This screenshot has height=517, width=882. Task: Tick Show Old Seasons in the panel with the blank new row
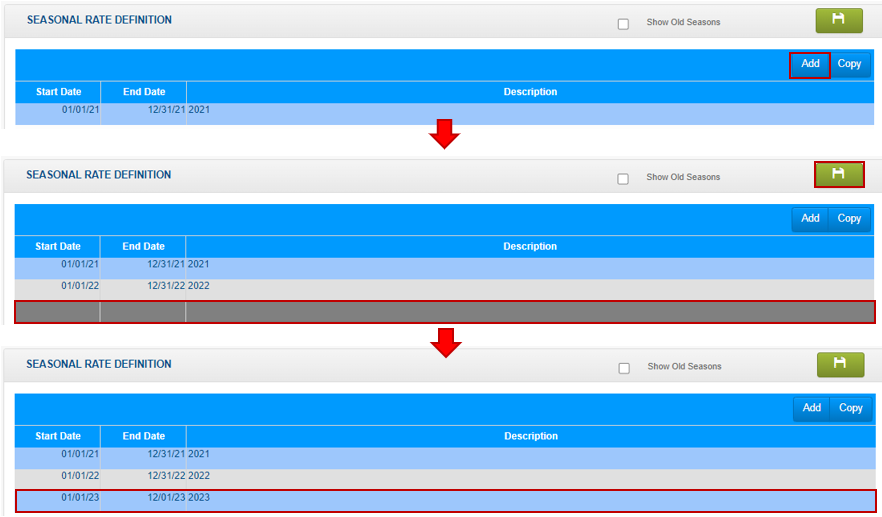coord(623,179)
